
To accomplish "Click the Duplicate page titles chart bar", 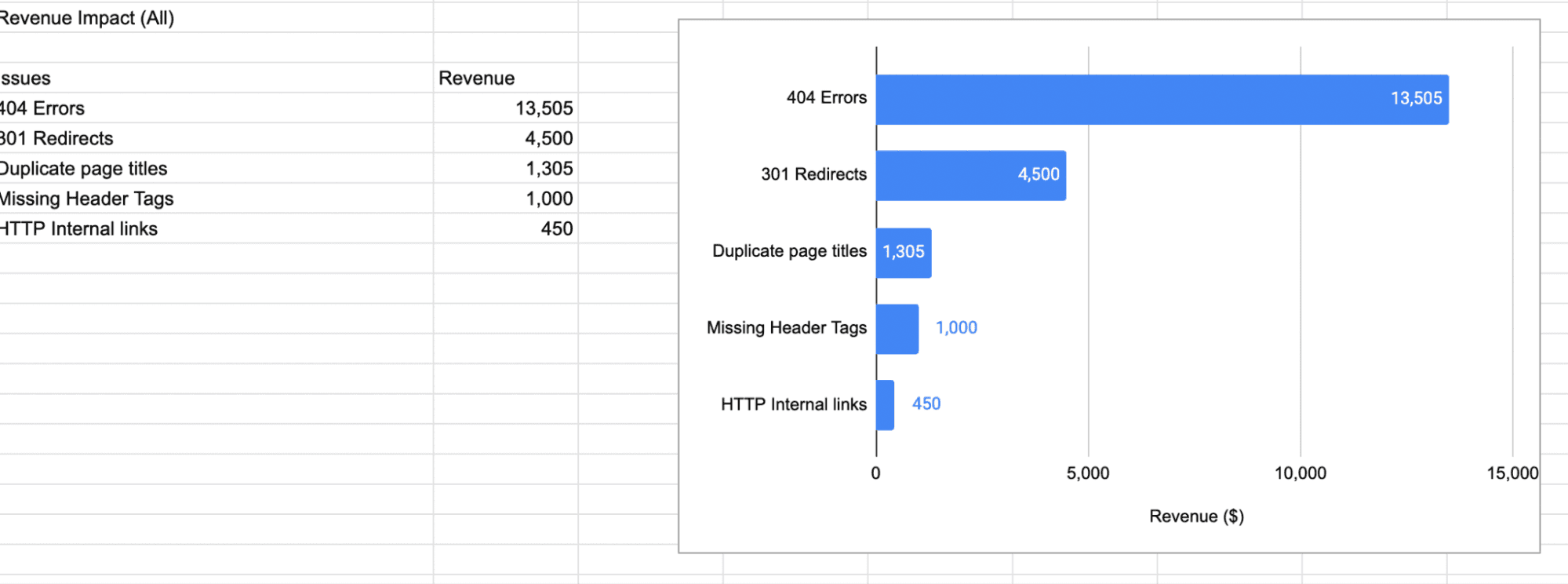I will 904,253.
